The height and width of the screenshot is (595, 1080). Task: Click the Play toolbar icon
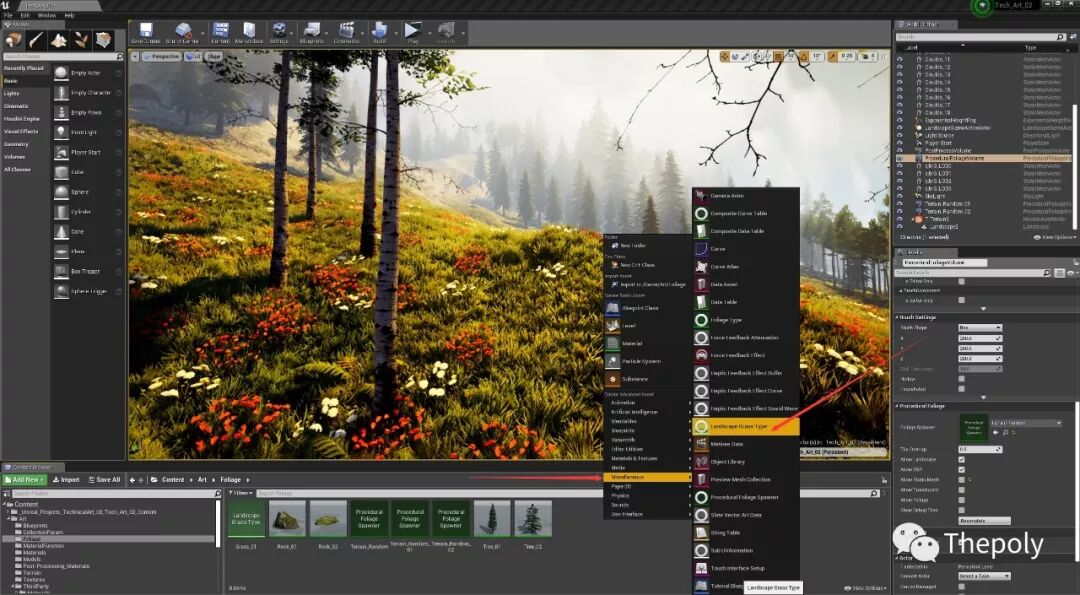(x=413, y=32)
